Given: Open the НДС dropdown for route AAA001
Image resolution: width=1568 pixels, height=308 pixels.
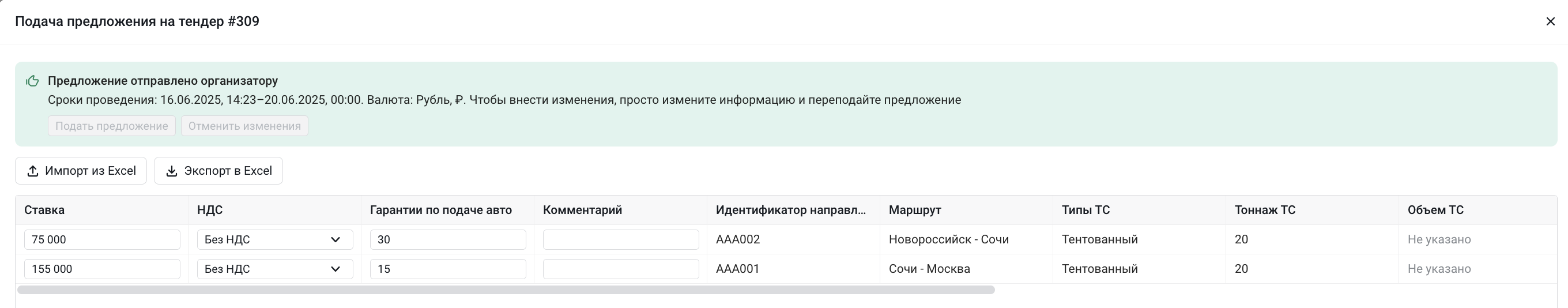Looking at the screenshot, I should coord(275,269).
